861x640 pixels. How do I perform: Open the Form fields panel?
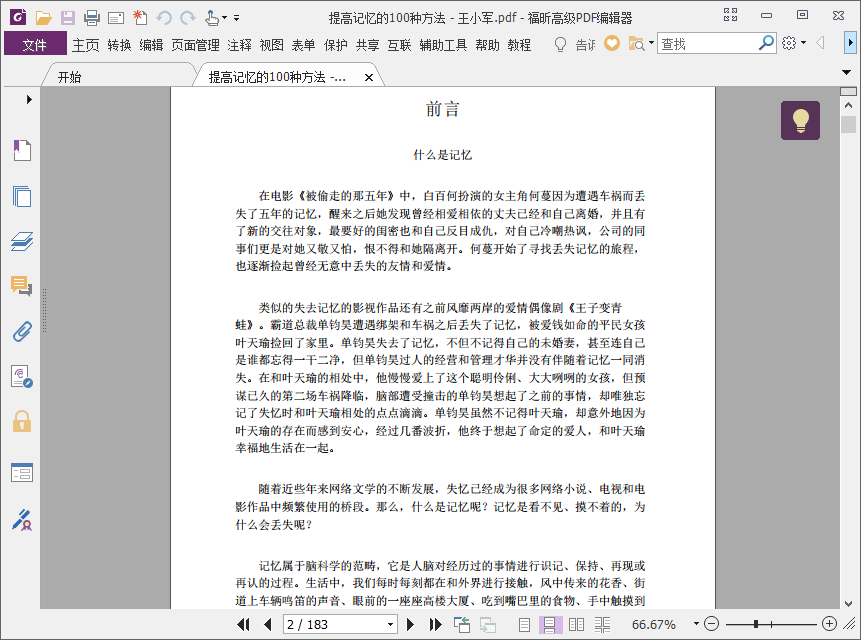pos(22,472)
